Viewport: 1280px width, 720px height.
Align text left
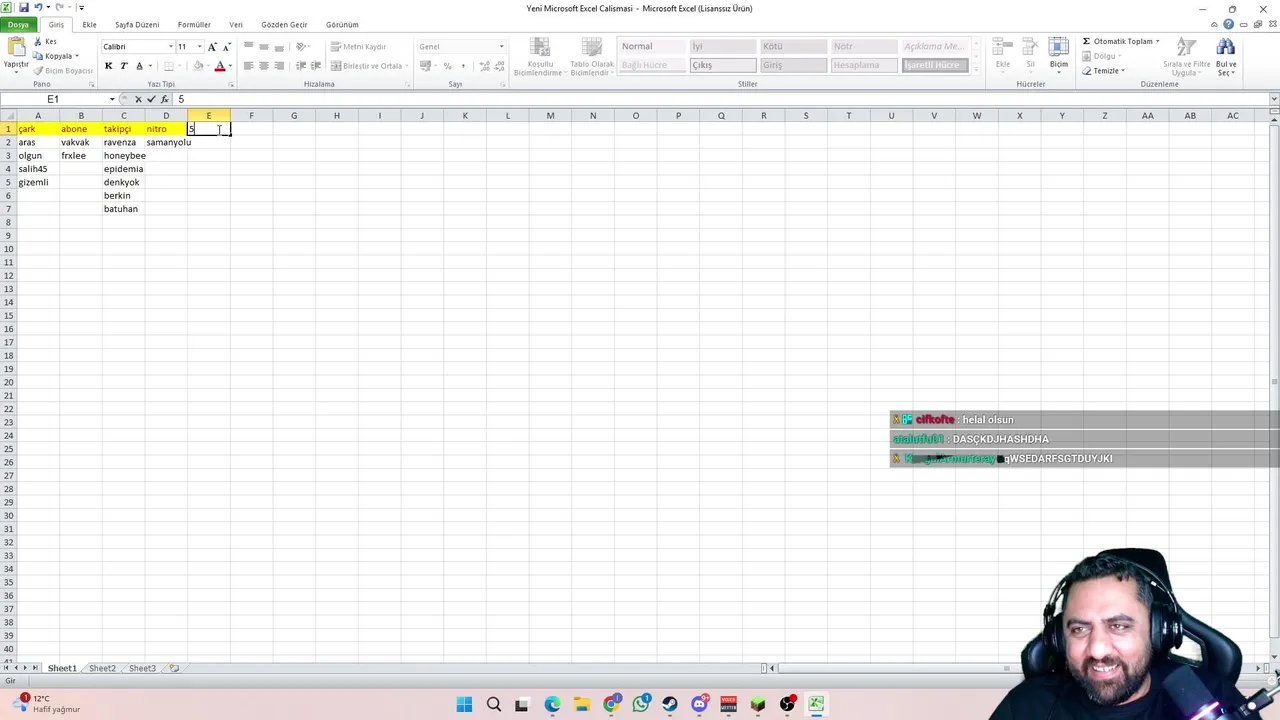pyautogui.click(x=248, y=66)
